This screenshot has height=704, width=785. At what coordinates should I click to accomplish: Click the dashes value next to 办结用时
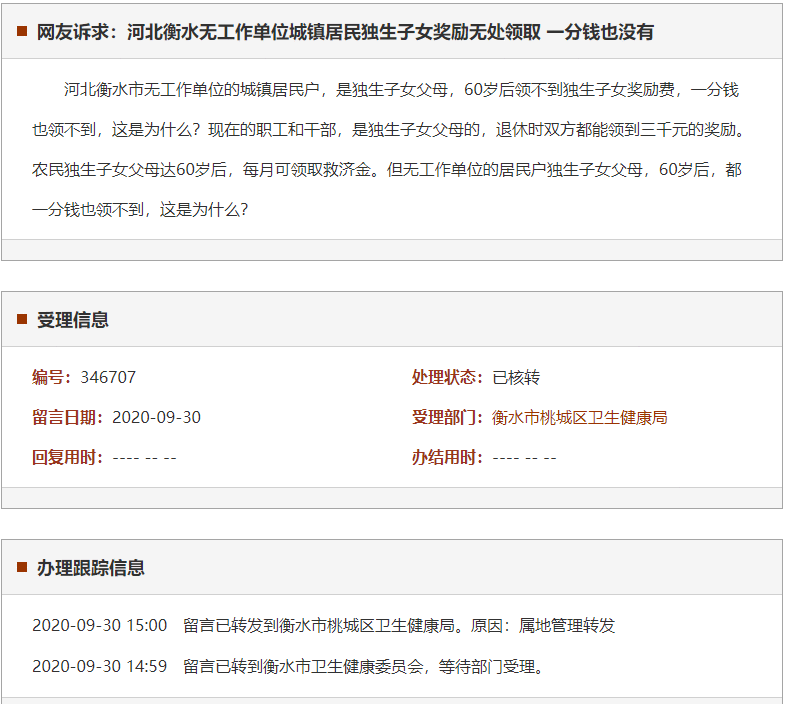click(x=524, y=458)
